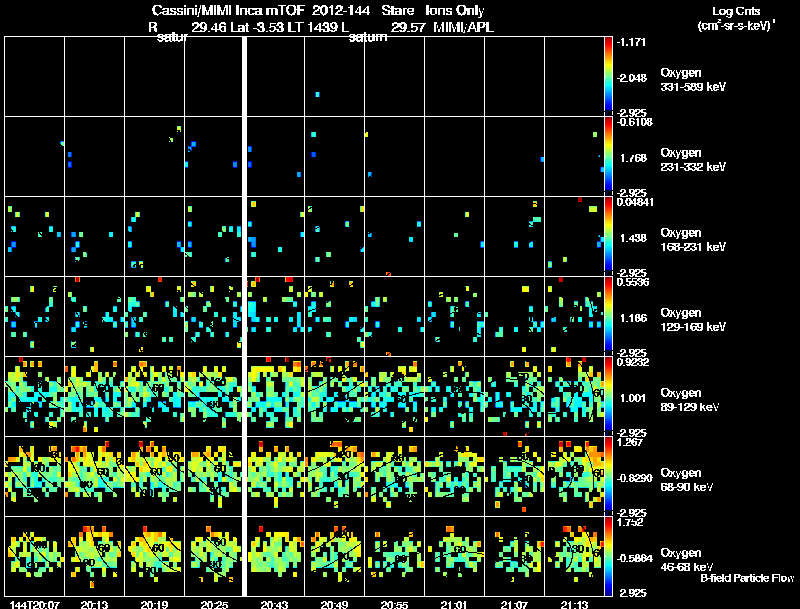Click the '1.001' color scale value
Screen dimensions: 800x609
coord(633,398)
